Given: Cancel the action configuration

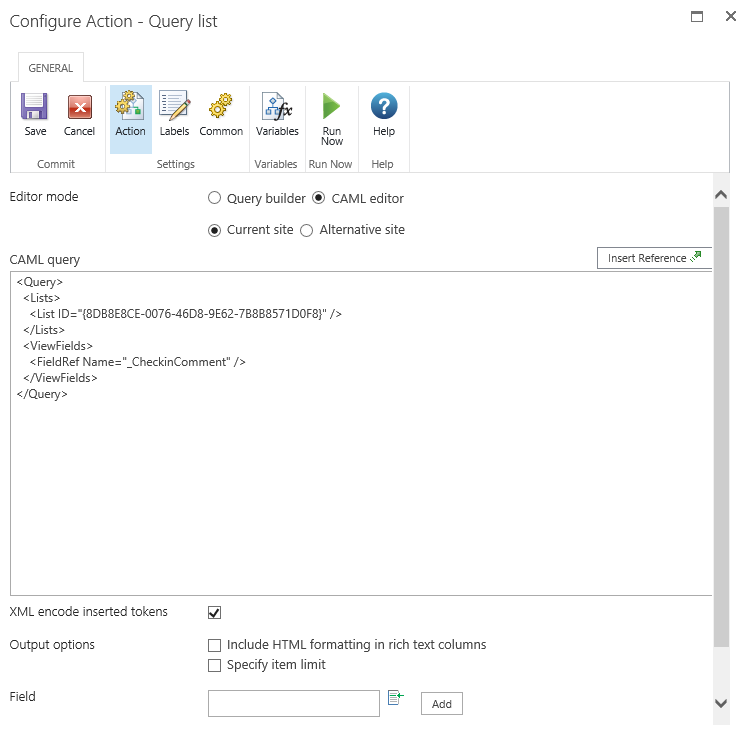Looking at the screenshot, I should tap(79, 114).
